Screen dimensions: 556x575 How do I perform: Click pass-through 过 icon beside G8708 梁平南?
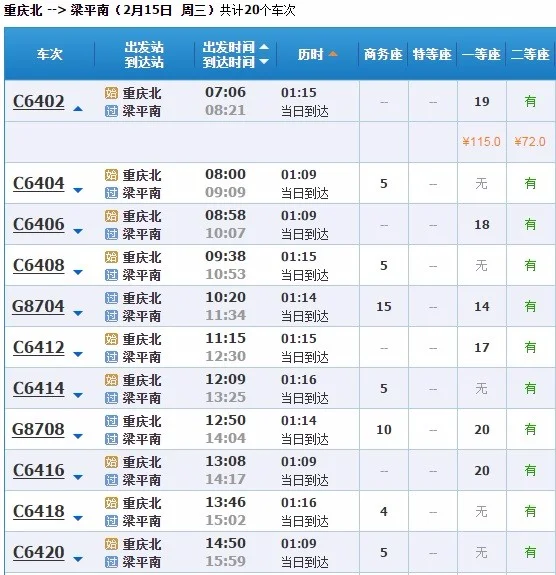(111, 439)
